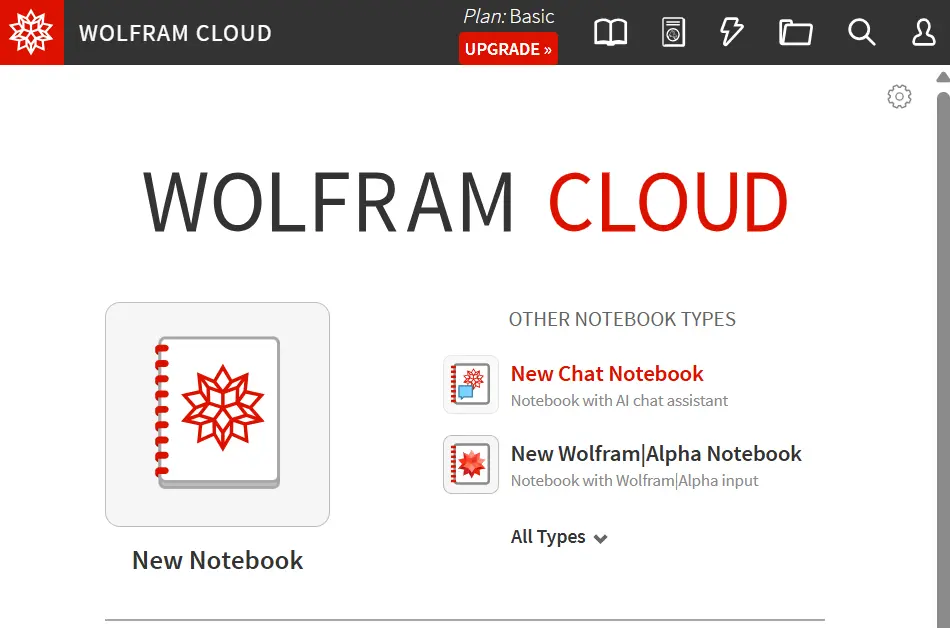The image size is (950, 628).
Task: Click the chevron arrow beside All Types
Action: point(600,538)
